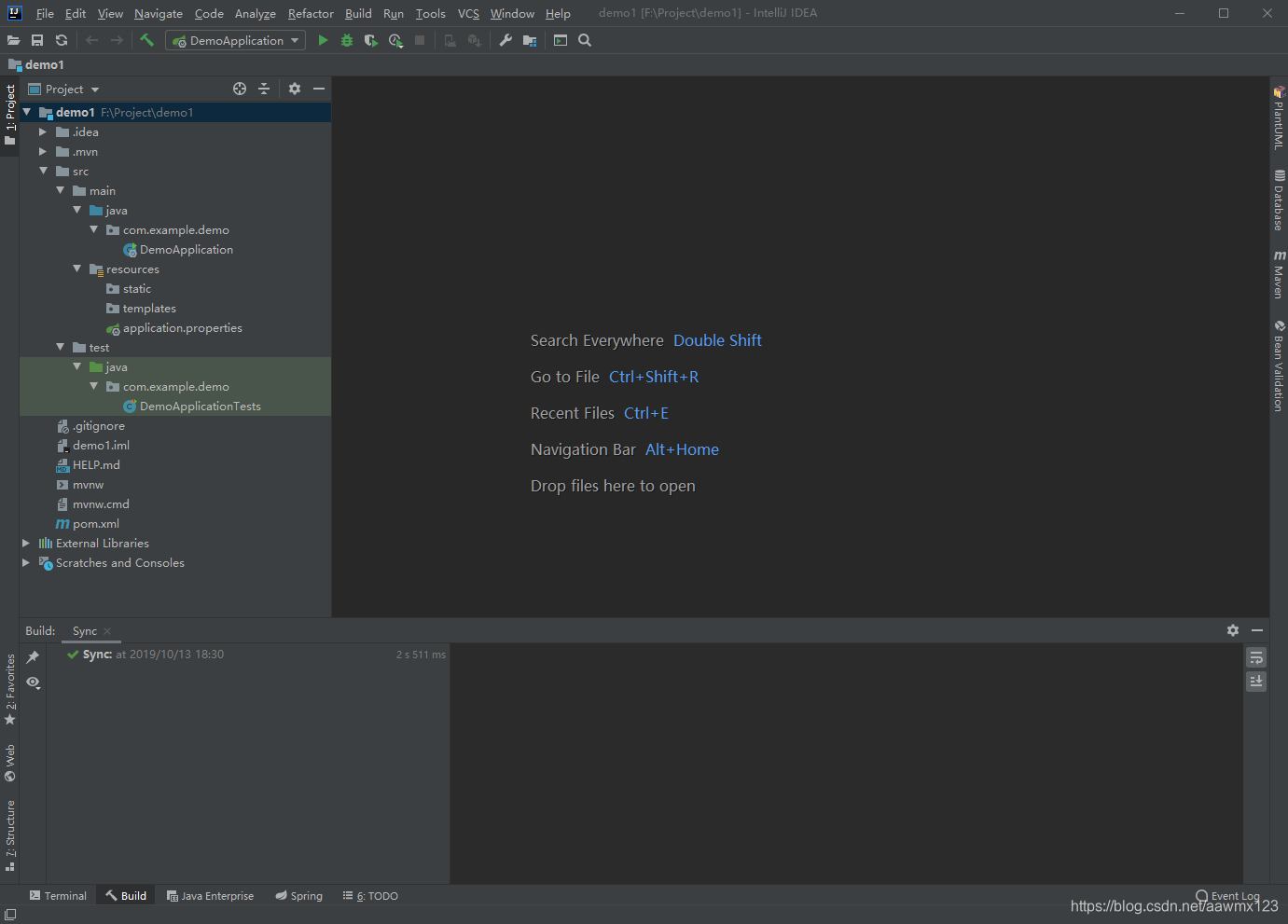Start debugging with the bug icon
1288x924 pixels.
tap(347, 40)
